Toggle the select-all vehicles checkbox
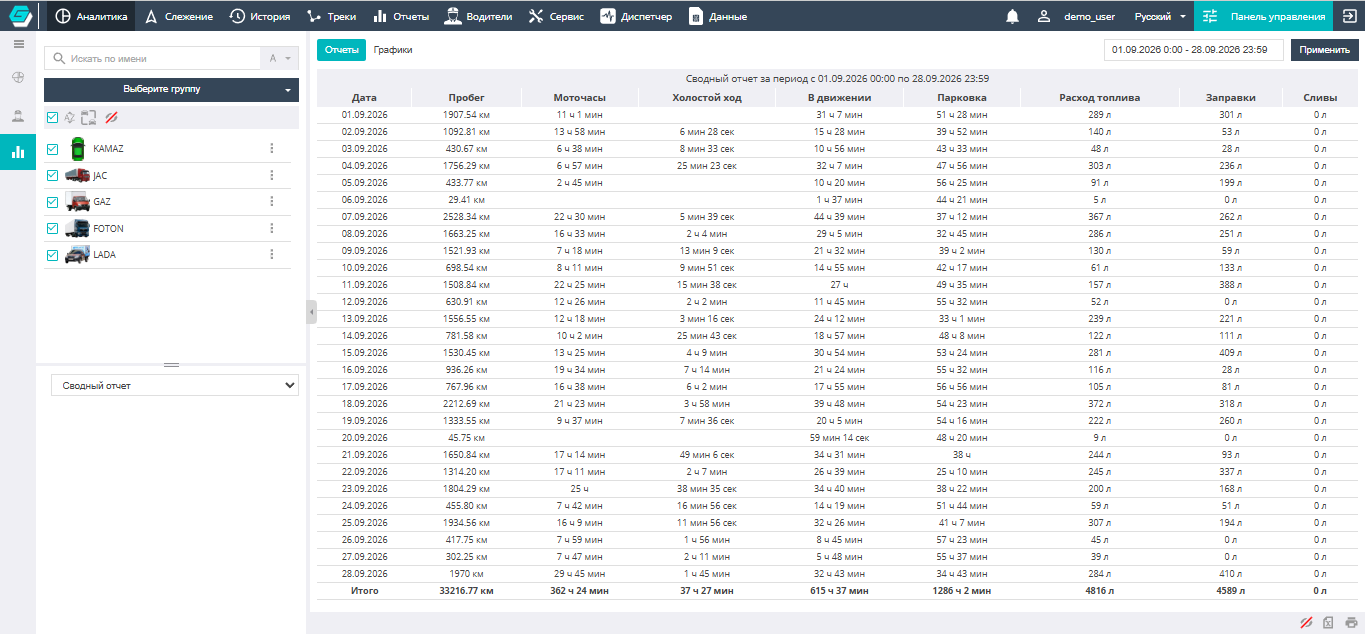 click(52, 118)
